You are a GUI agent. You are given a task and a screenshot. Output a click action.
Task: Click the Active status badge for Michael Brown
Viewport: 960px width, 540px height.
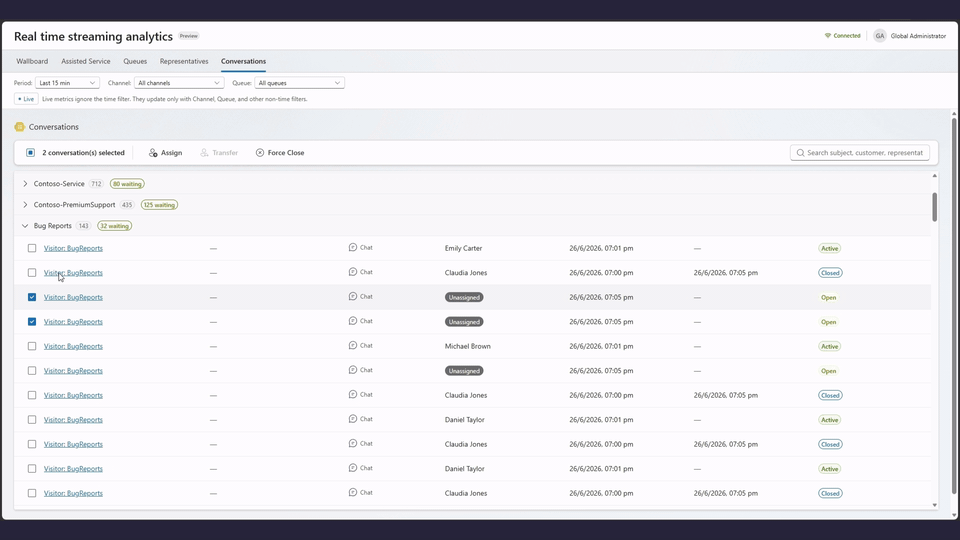(x=830, y=346)
